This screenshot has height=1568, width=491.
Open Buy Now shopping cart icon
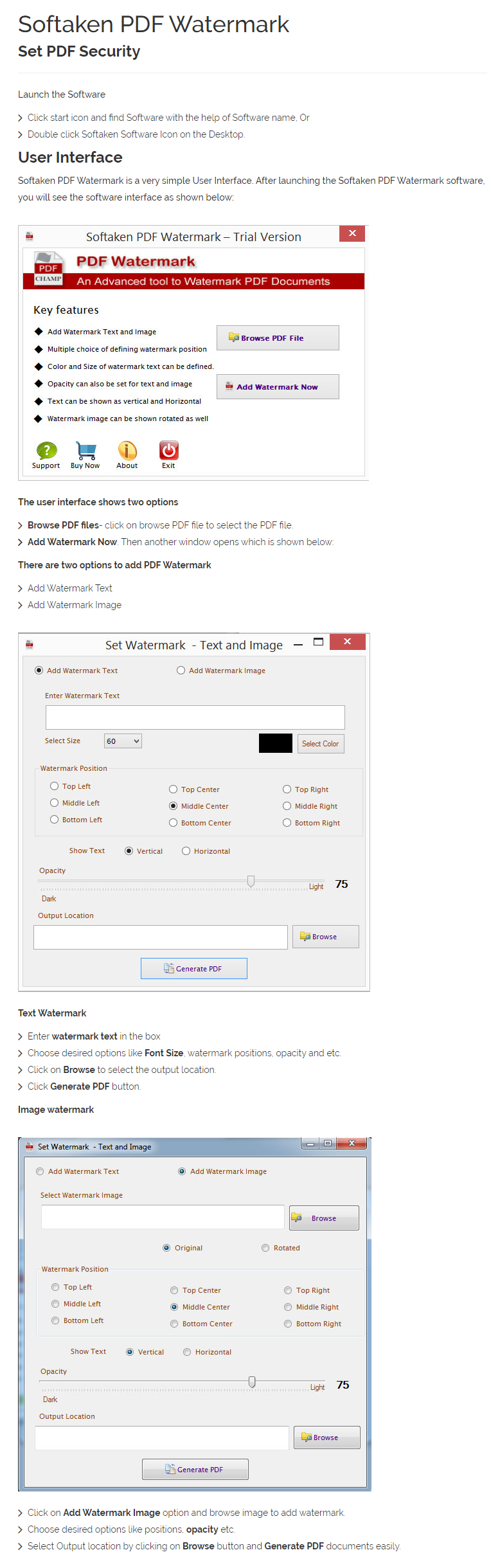tap(85, 450)
